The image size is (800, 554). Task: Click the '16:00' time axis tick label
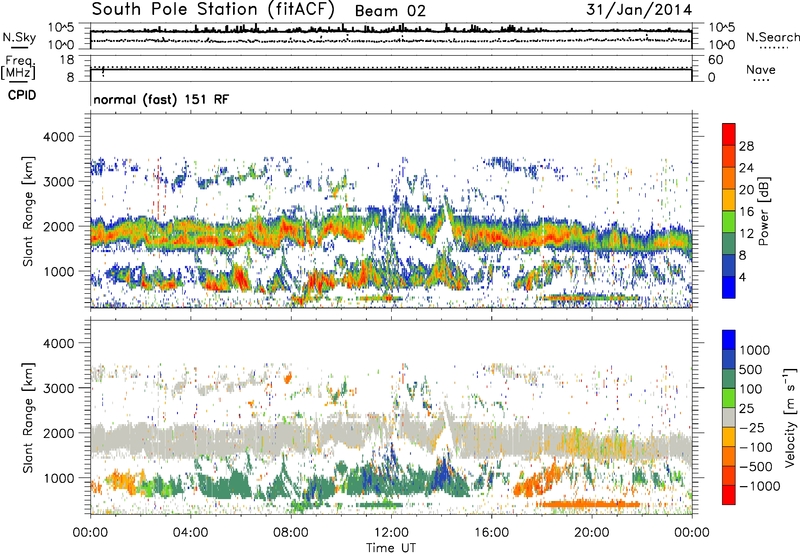[x=491, y=533]
